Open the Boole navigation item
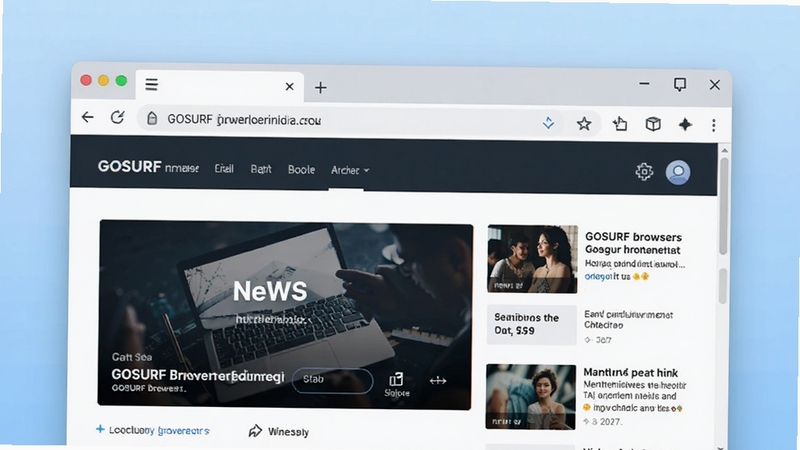The height and width of the screenshot is (450, 800). (301, 169)
